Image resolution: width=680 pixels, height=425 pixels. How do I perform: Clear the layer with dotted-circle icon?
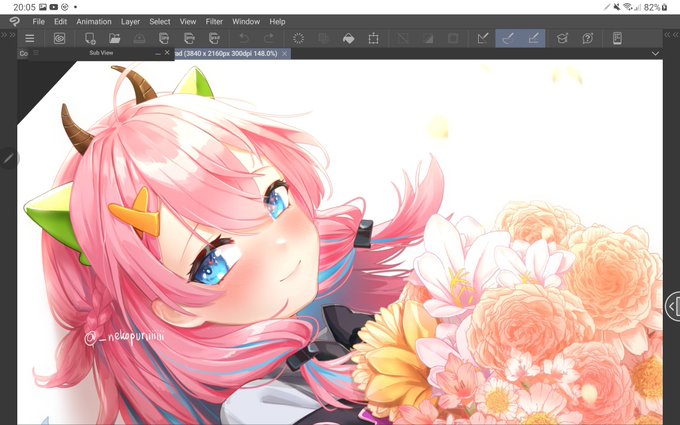298,39
